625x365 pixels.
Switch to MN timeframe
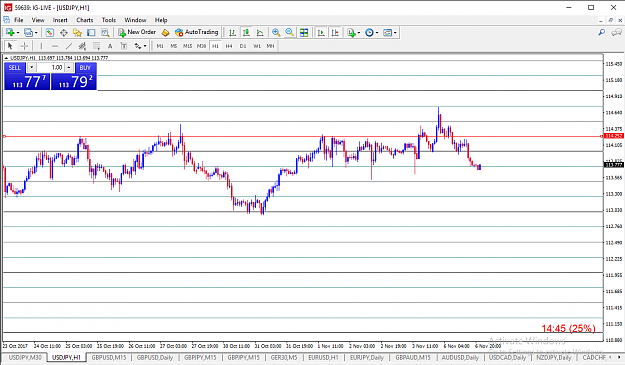pos(270,46)
